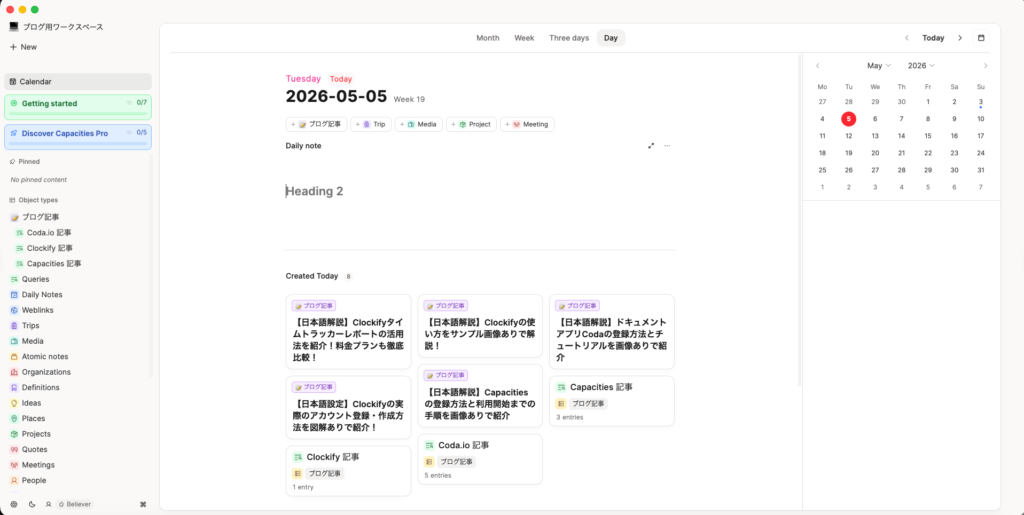Open Calendar in the sidebar
1024x515 pixels.
78,82
